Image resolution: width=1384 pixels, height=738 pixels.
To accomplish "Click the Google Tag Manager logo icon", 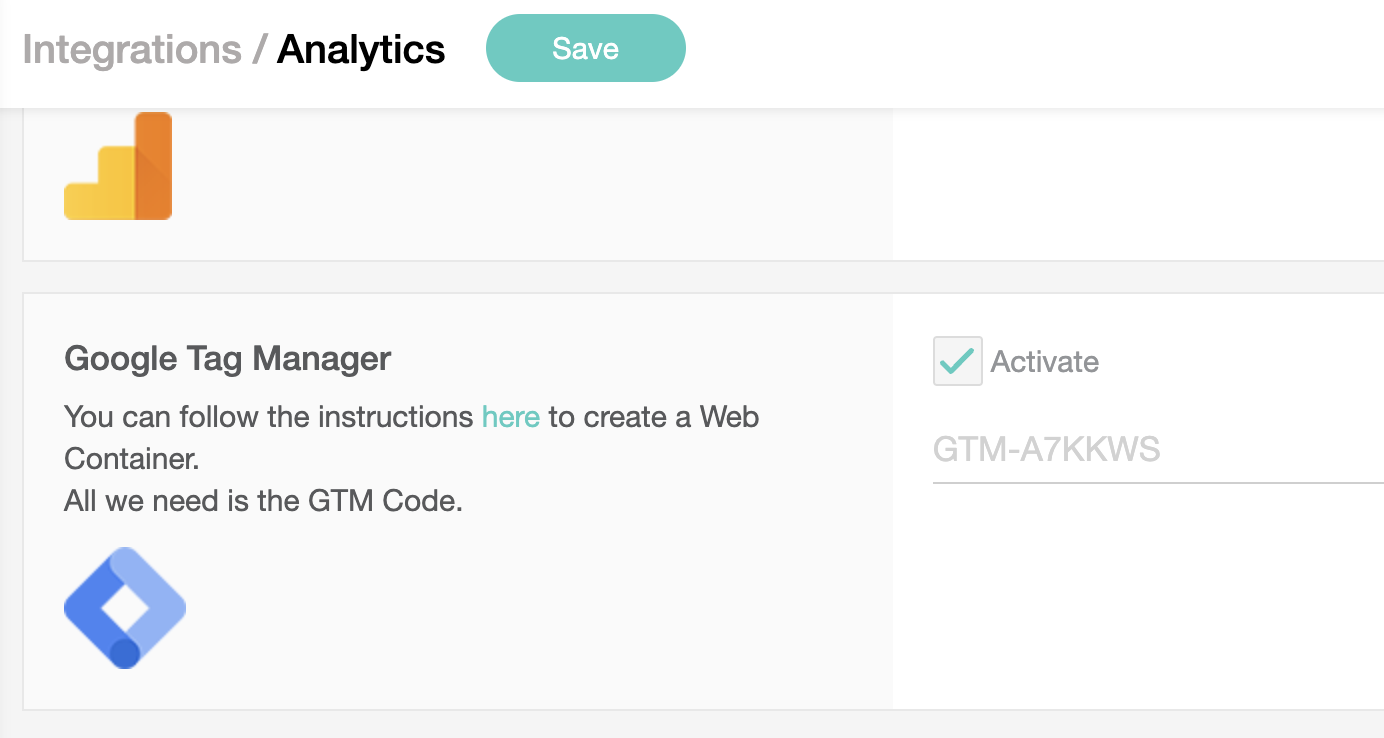I will (x=124, y=608).
